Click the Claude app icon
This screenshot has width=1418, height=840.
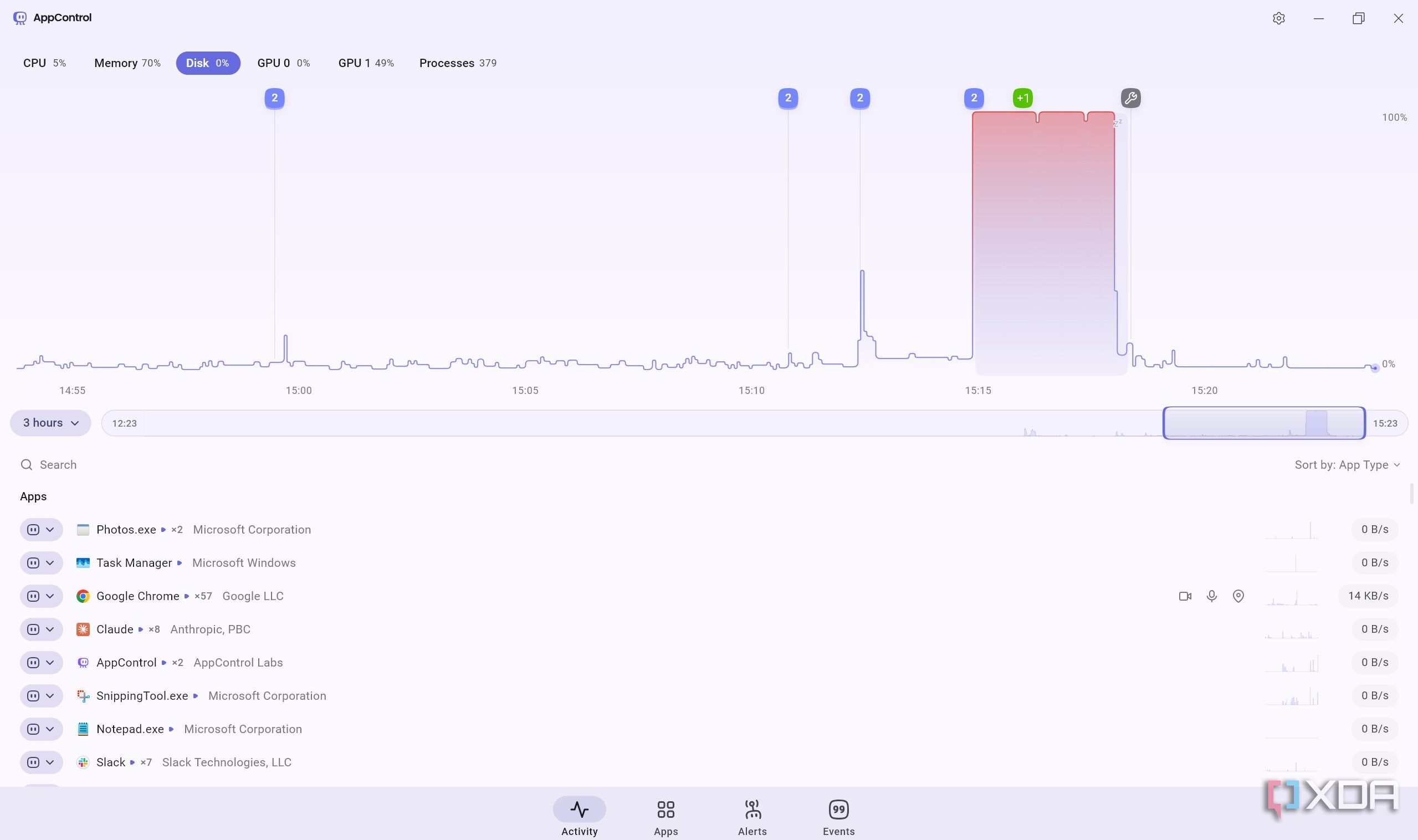pyautogui.click(x=83, y=629)
